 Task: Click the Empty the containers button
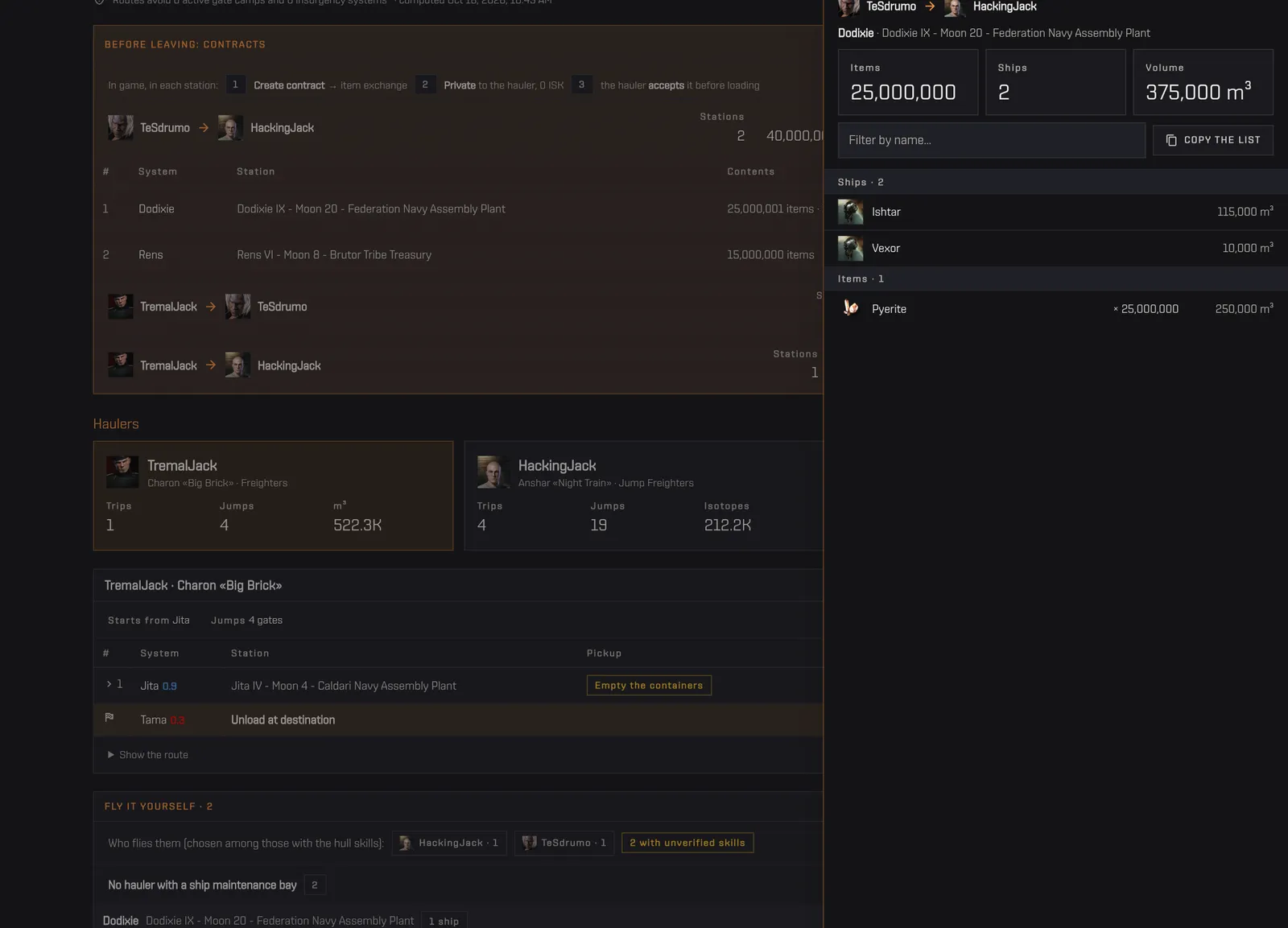click(x=649, y=686)
